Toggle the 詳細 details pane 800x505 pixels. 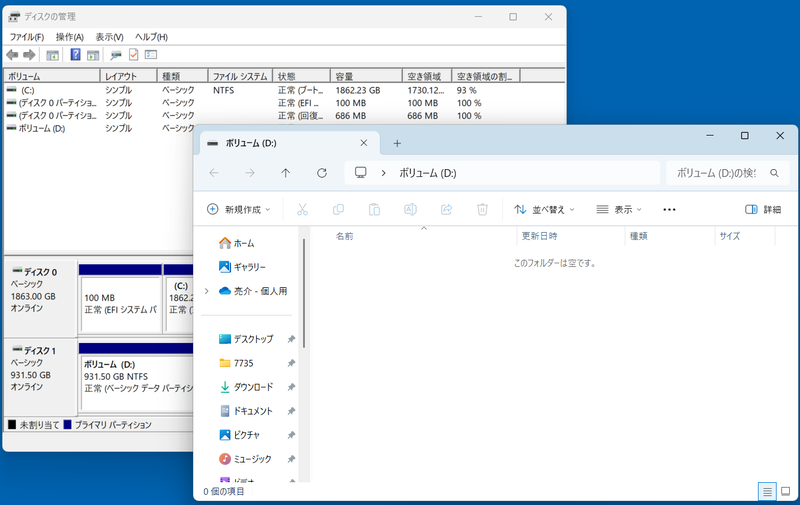click(763, 209)
